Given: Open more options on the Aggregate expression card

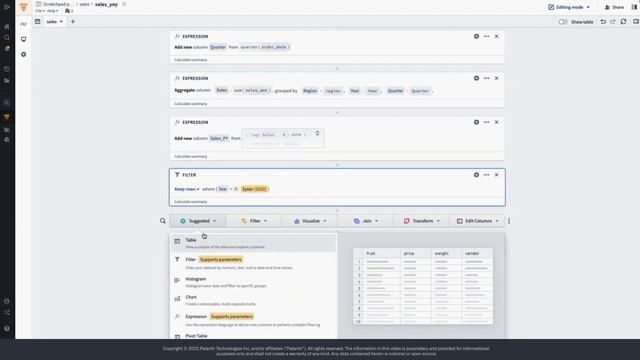Looking at the screenshot, I should (487, 78).
